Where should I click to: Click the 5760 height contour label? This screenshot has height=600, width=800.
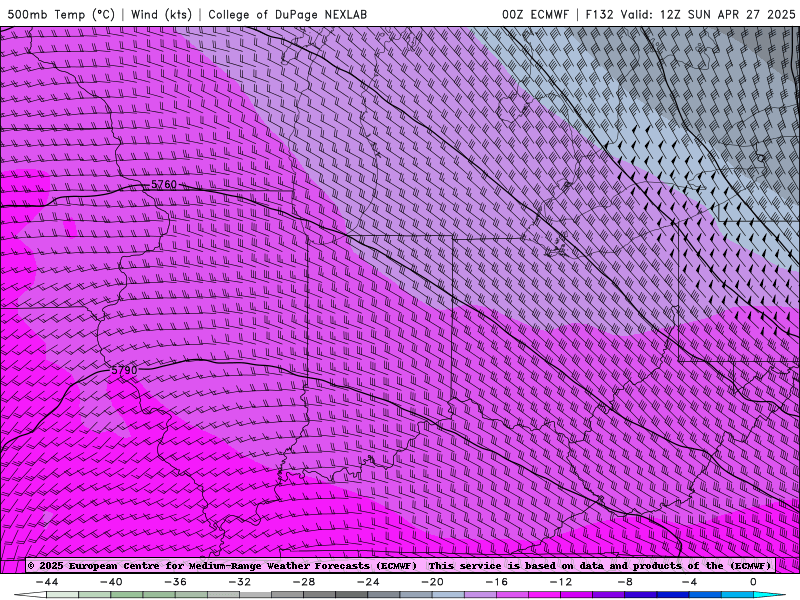[x=164, y=184]
